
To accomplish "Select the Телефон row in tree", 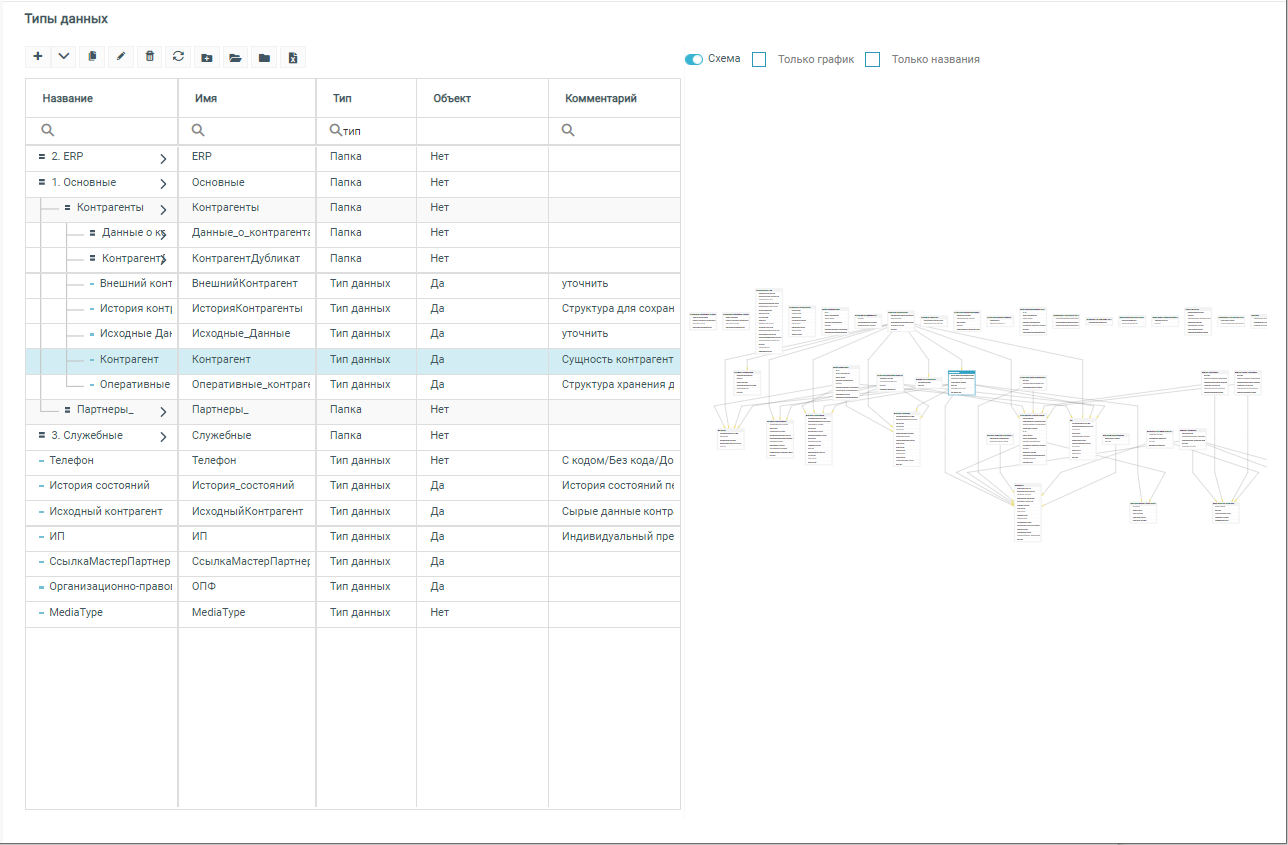I will (71, 461).
